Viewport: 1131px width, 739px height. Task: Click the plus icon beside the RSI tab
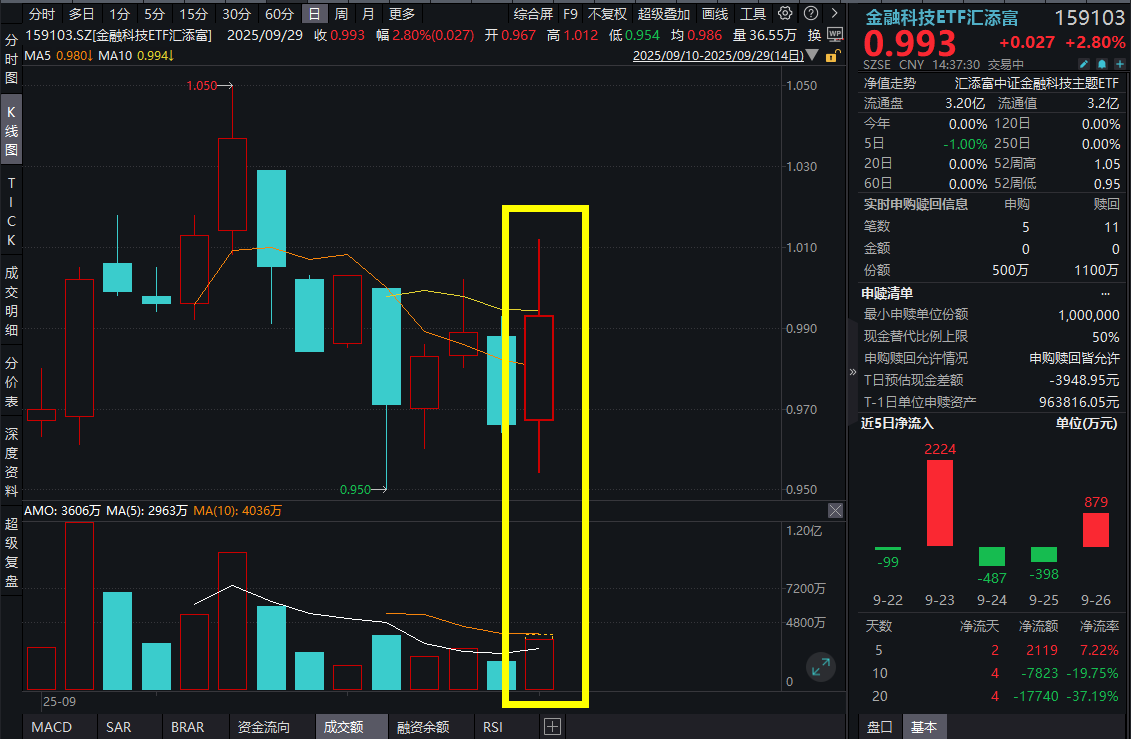pos(552,727)
